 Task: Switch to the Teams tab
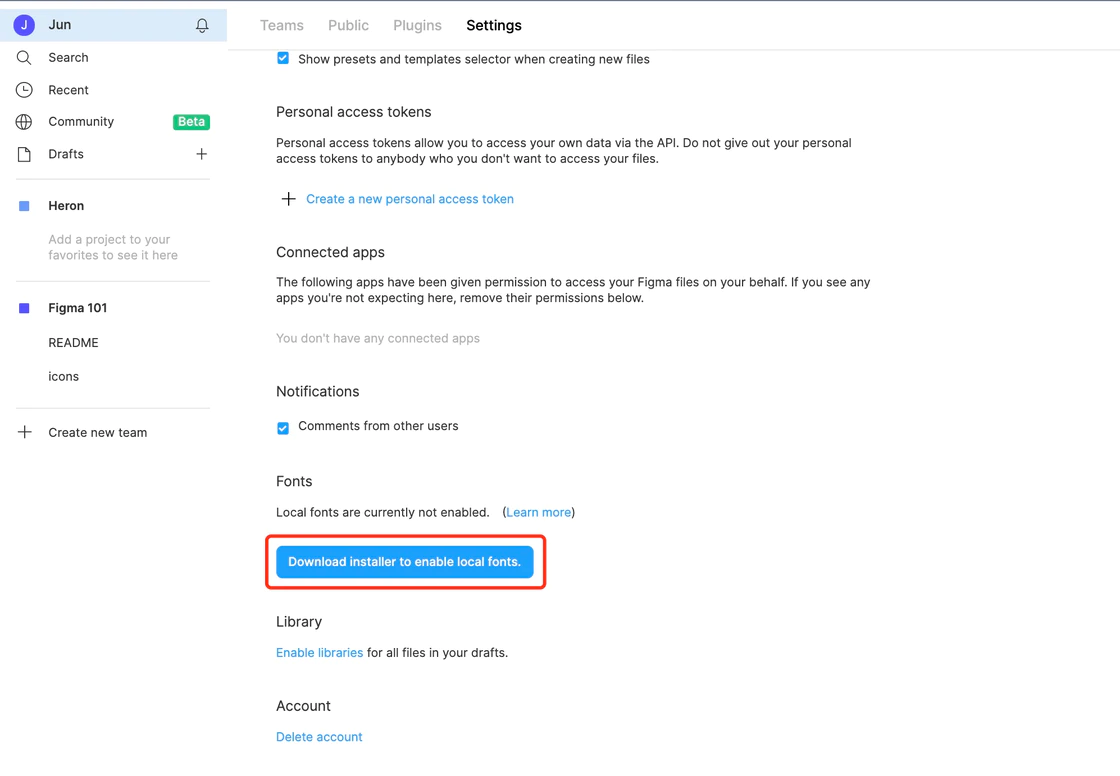(281, 26)
